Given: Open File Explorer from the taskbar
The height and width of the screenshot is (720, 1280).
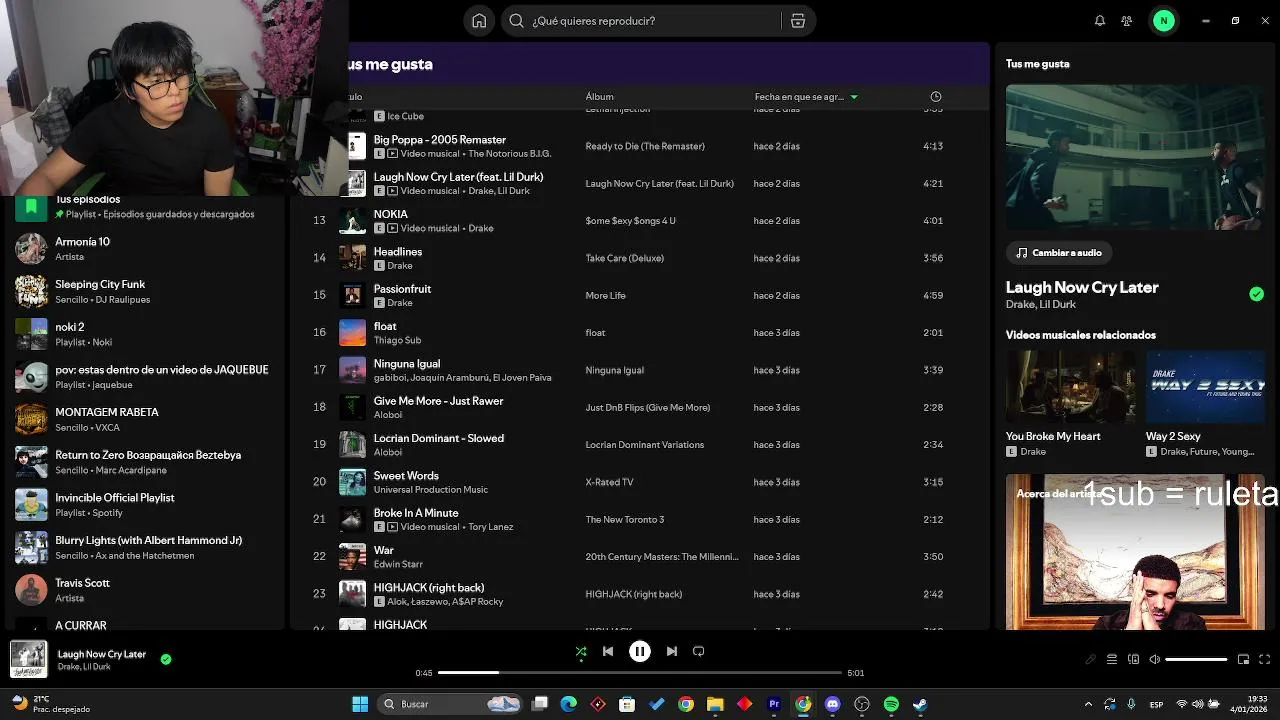Looking at the screenshot, I should click(x=715, y=704).
